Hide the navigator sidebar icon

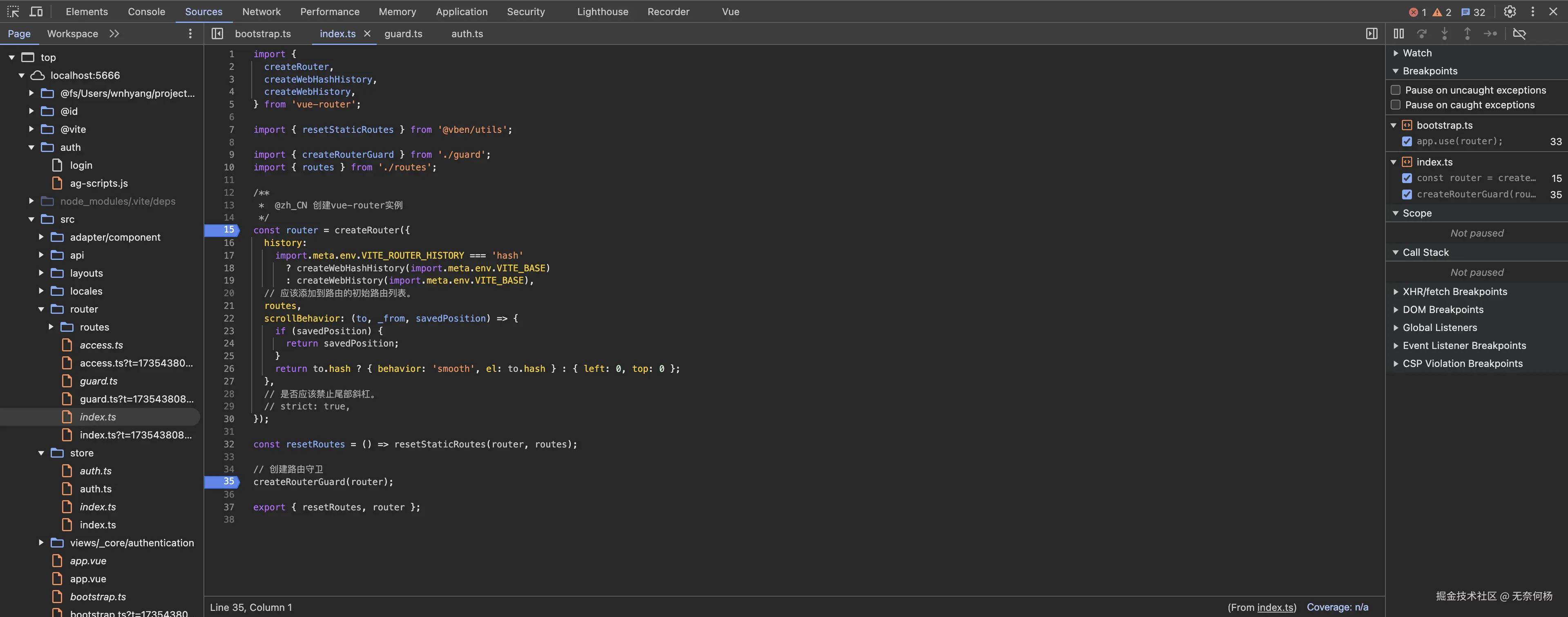[217, 34]
